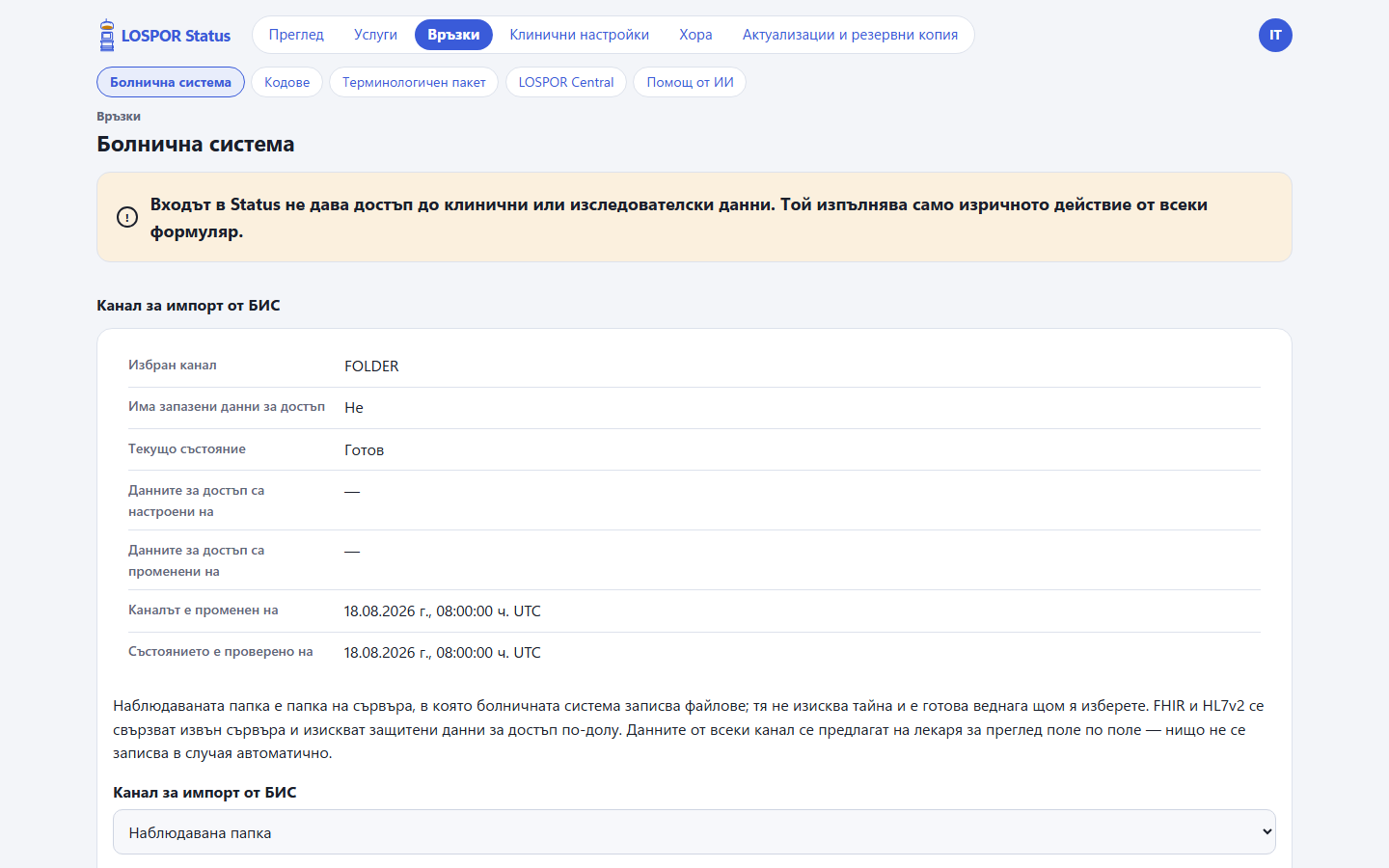1389x868 pixels.
Task: Open the Кодове subtab
Action: tap(287, 82)
